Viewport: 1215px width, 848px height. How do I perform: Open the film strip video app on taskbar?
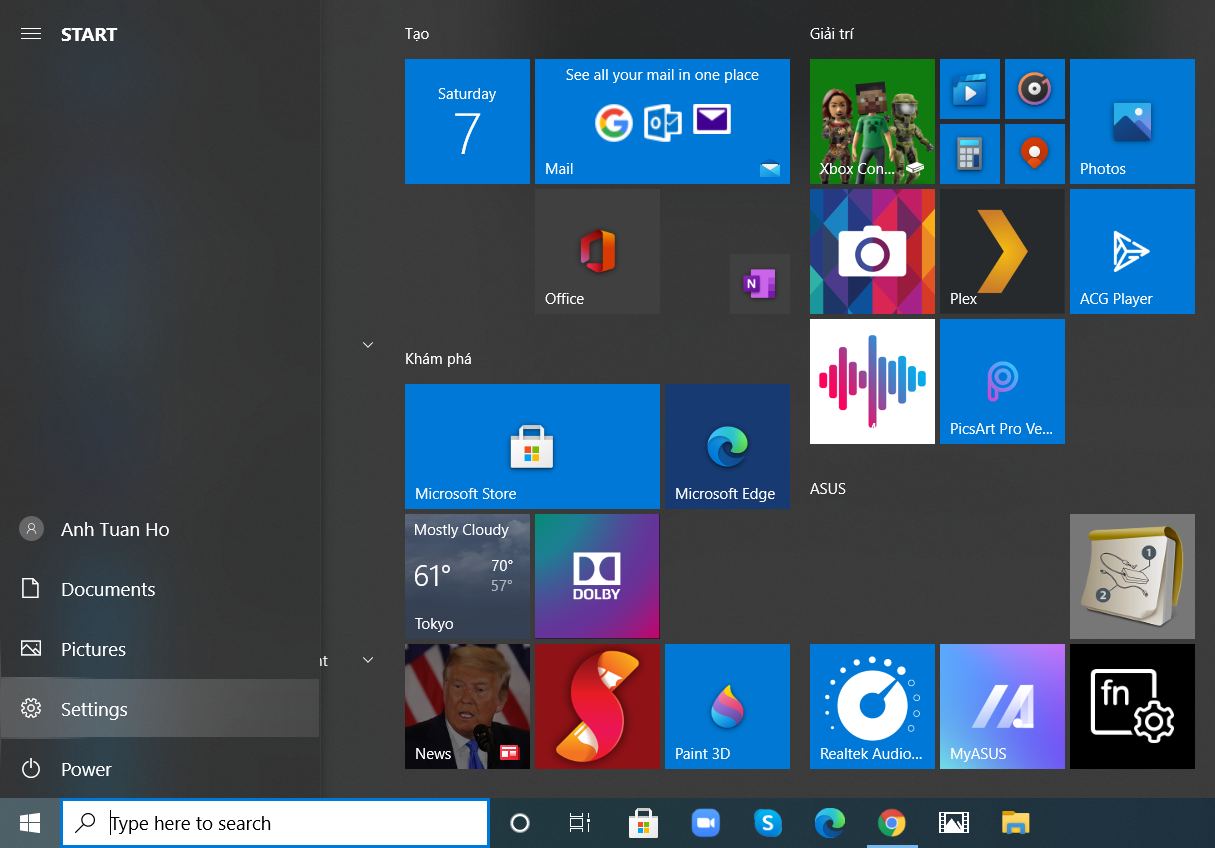coord(954,823)
